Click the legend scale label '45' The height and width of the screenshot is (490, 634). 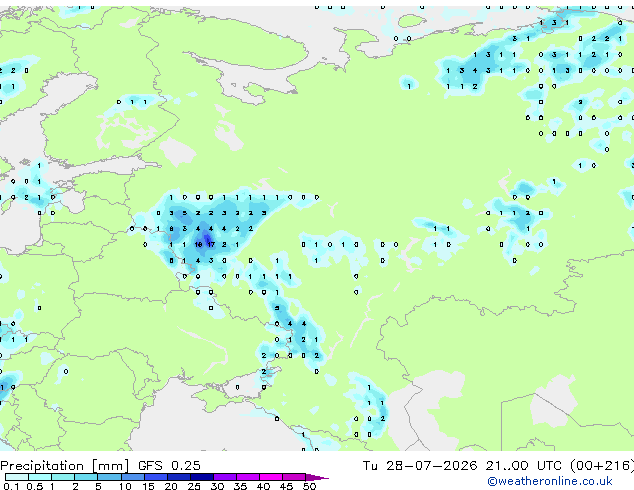(286, 486)
